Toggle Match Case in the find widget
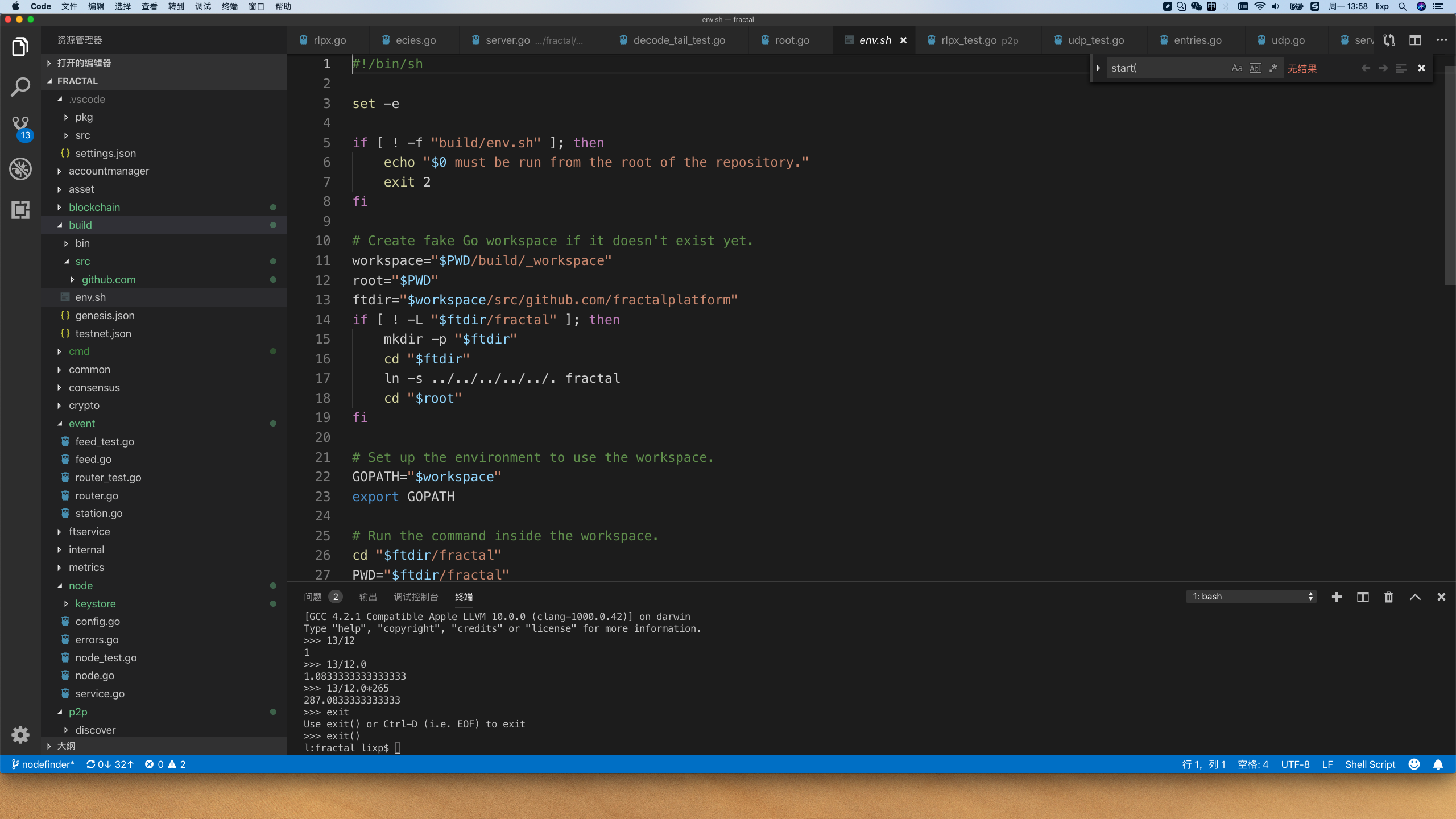The image size is (1456, 819). (x=1236, y=68)
